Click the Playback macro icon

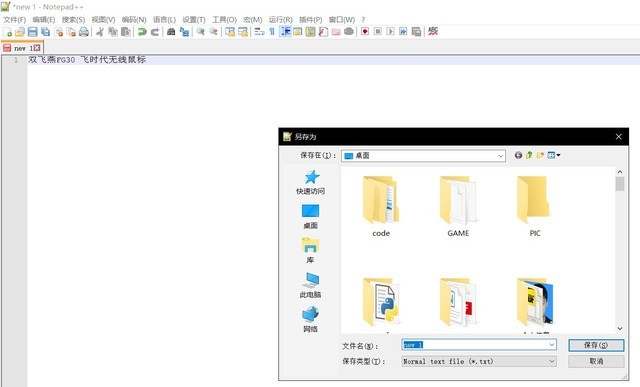tap(391, 31)
